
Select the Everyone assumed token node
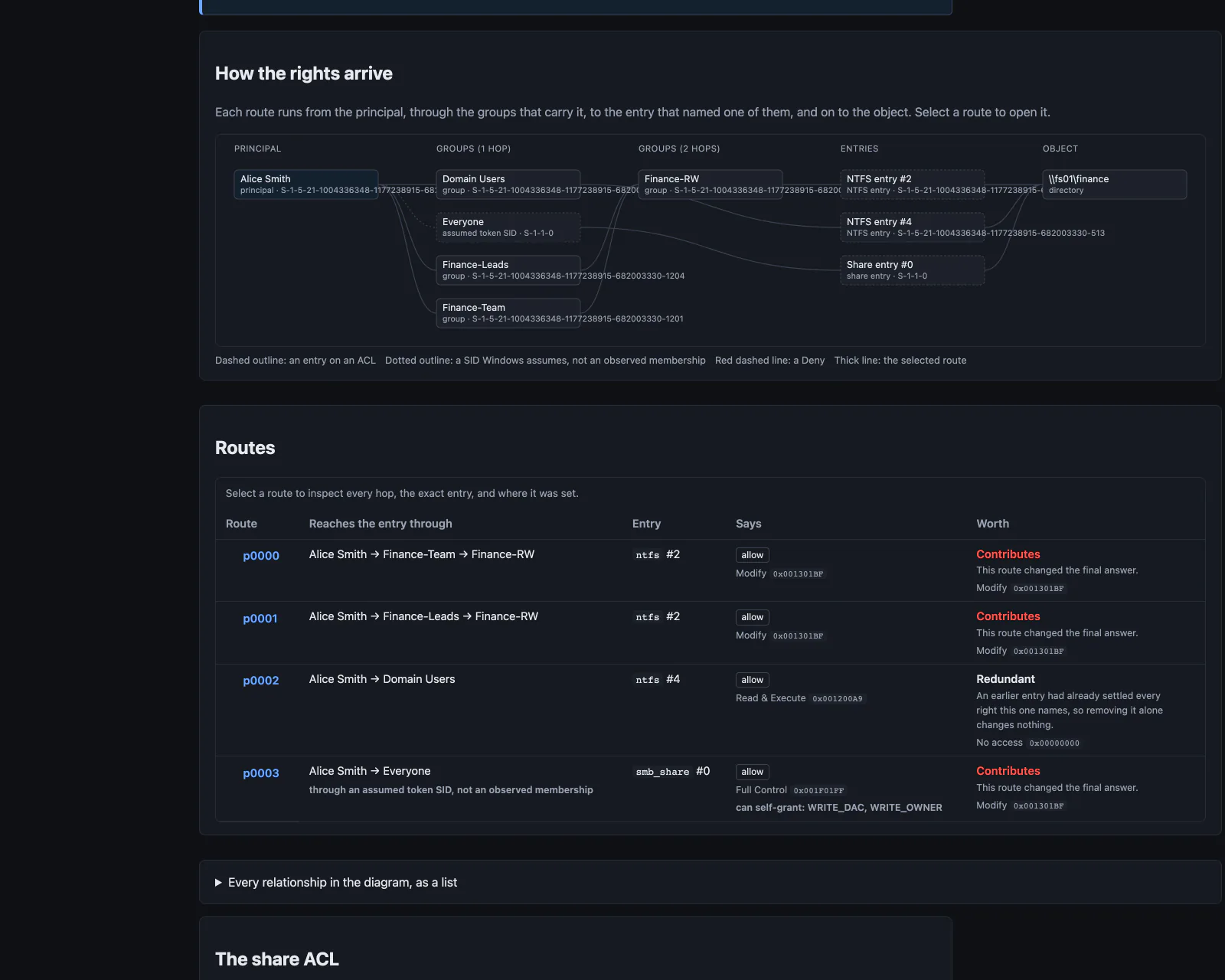pos(508,227)
